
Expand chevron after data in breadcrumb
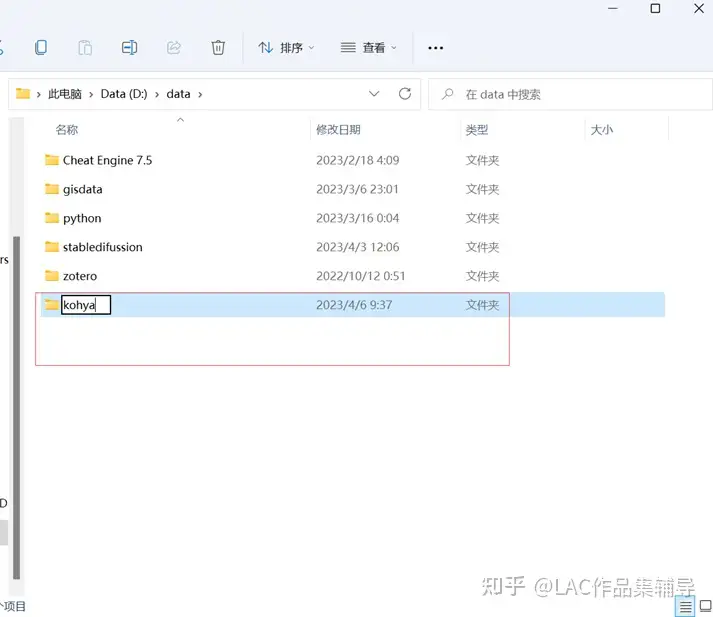[200, 95]
